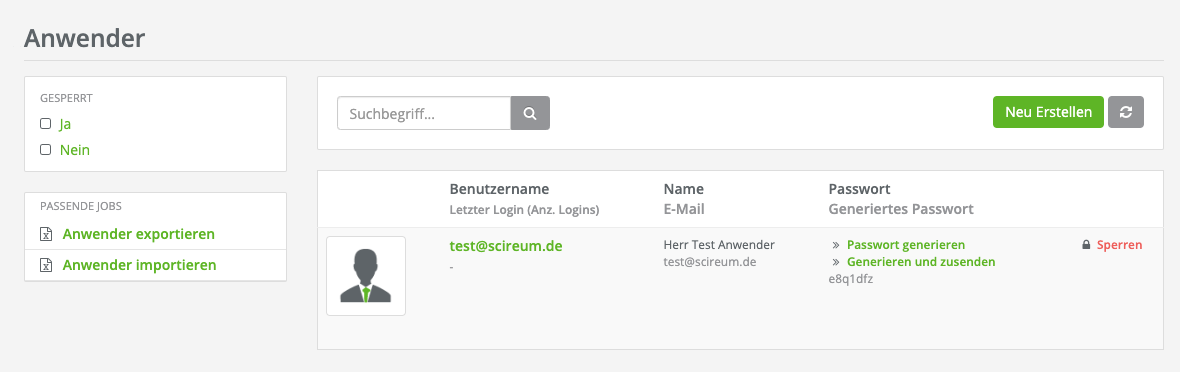Screen dimensions: 1180x372
Task: Open the user avatar silhouette image
Action: pyautogui.click(x=366, y=276)
